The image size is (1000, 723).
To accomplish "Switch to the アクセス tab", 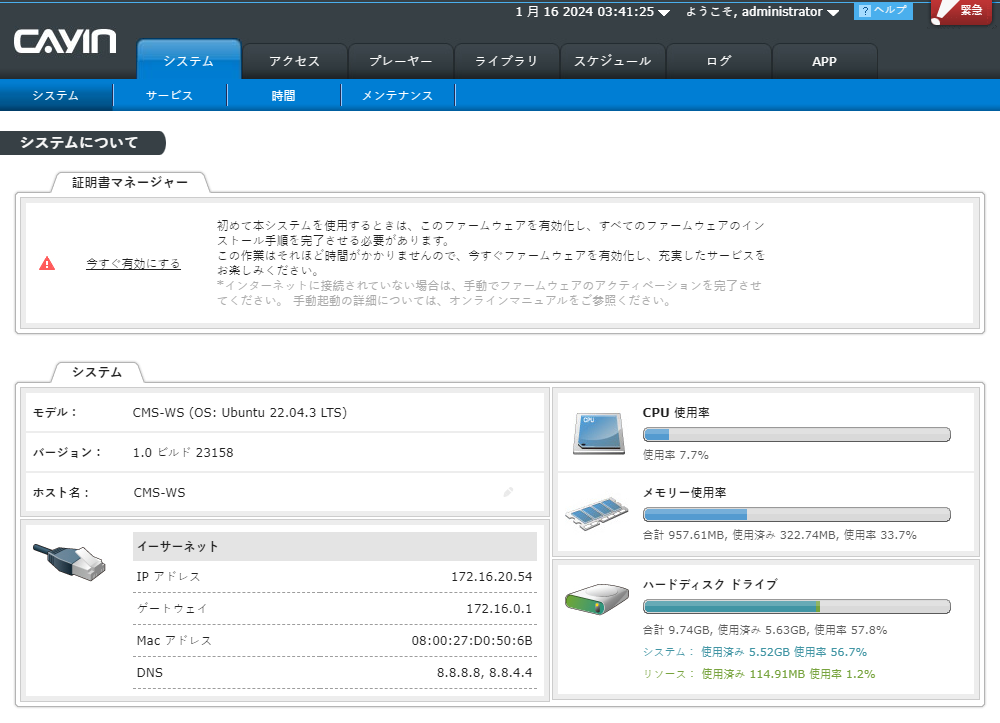I will click(x=295, y=61).
